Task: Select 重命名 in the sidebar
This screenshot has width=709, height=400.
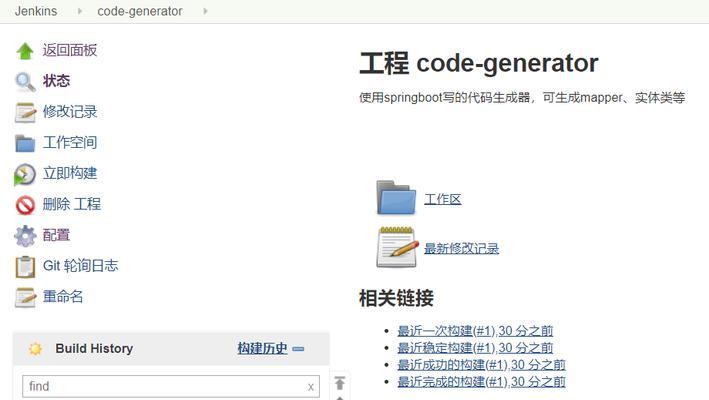Action: click(x=63, y=296)
